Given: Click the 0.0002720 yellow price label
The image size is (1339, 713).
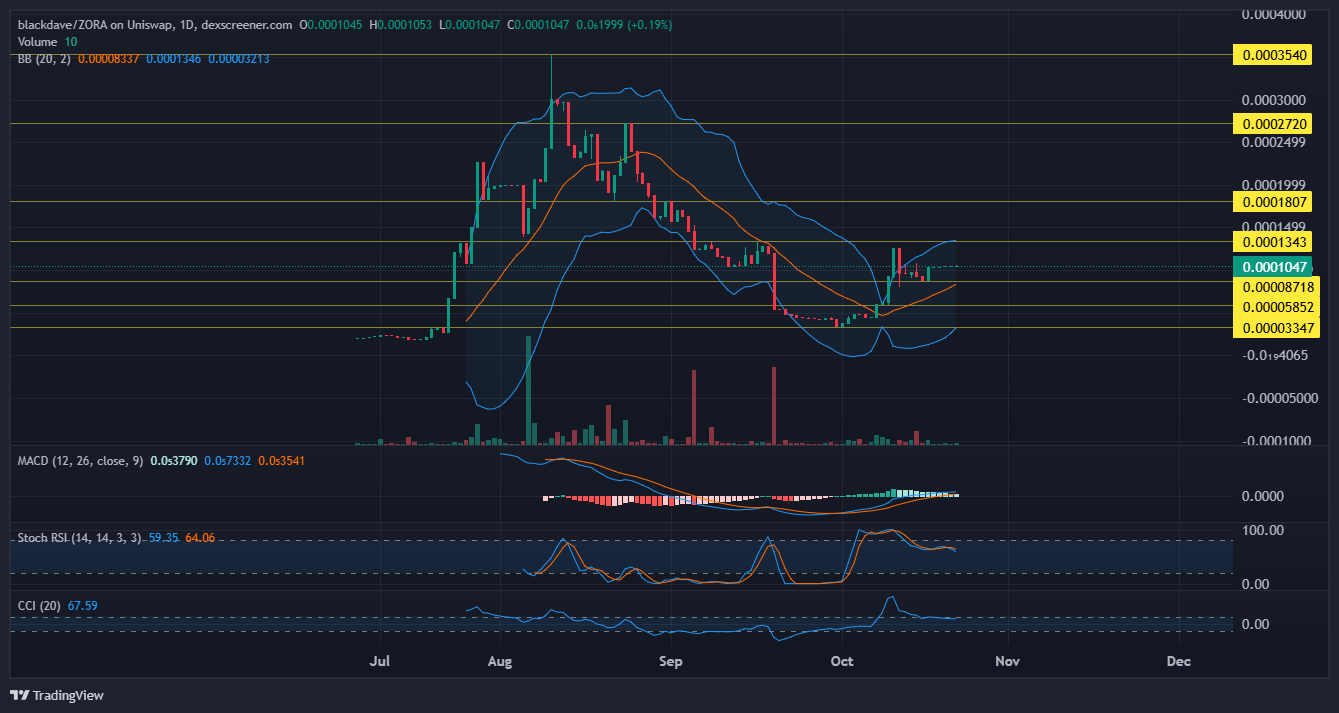Looking at the screenshot, I should click(x=1271, y=124).
